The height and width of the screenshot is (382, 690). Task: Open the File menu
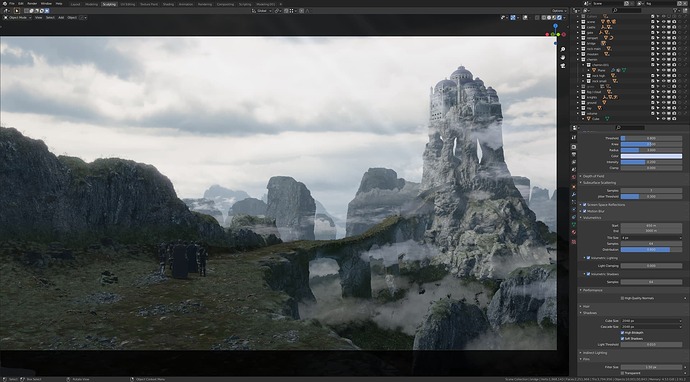[12, 4]
